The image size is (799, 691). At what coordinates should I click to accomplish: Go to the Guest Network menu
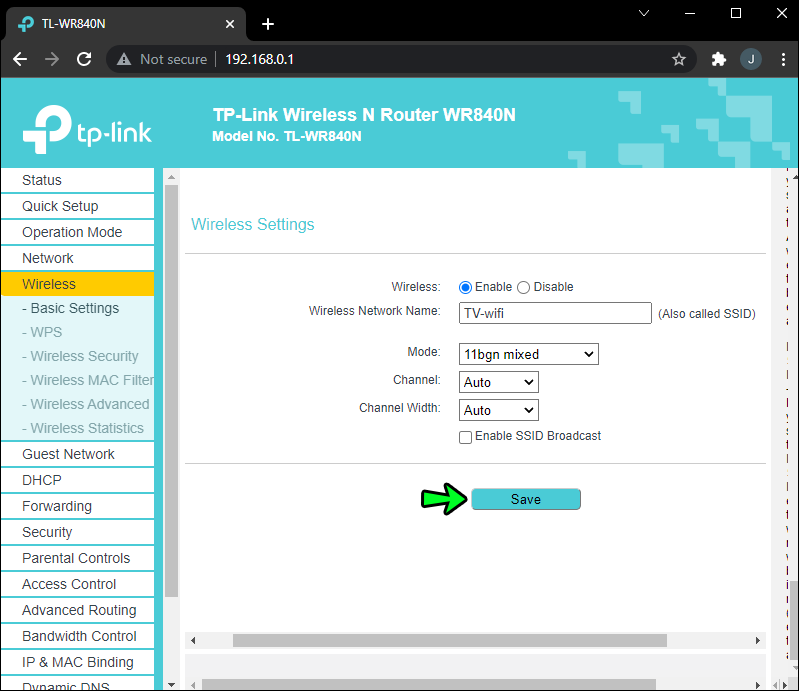(68, 454)
